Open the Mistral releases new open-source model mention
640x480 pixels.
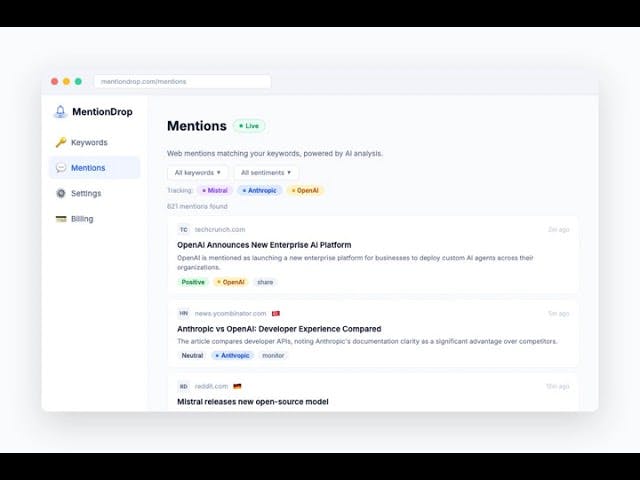pos(253,402)
